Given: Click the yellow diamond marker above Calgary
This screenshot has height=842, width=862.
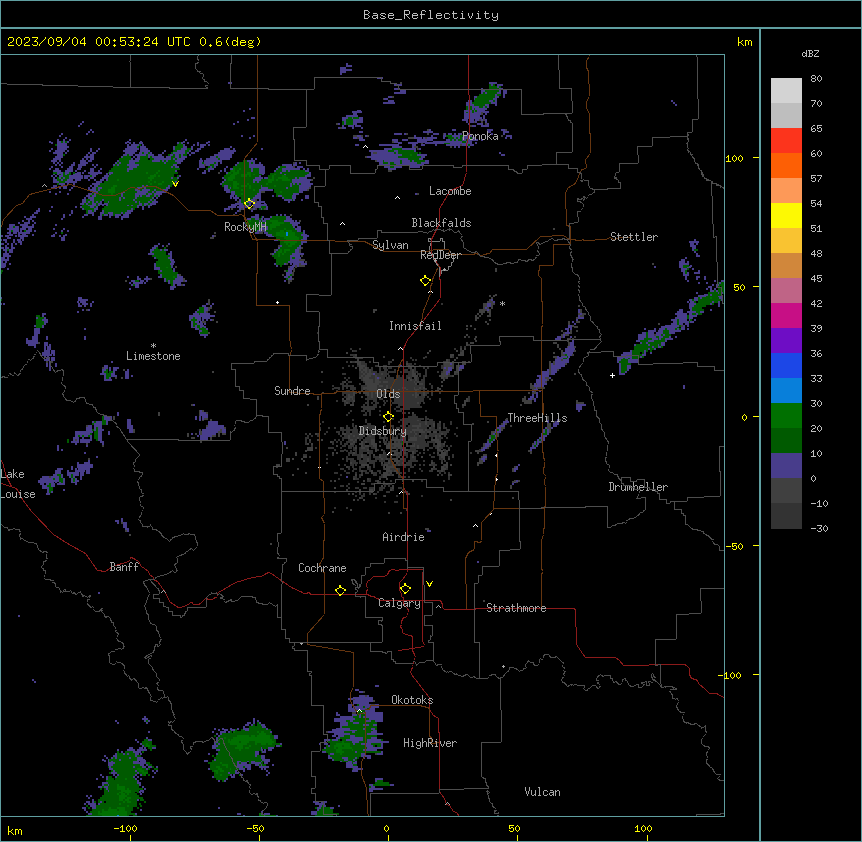Looking at the screenshot, I should pos(405,589).
